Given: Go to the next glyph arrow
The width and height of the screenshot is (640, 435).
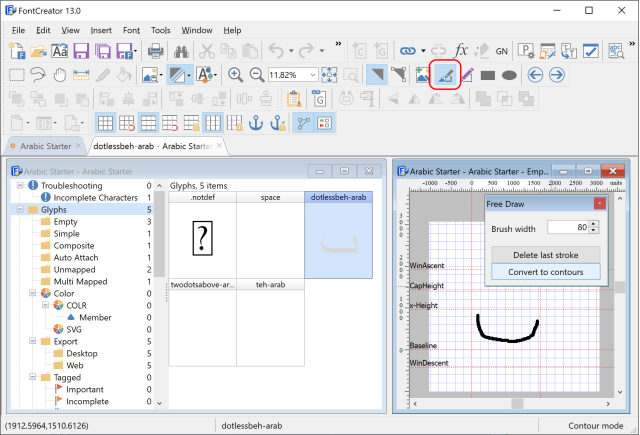Looking at the screenshot, I should [557, 74].
